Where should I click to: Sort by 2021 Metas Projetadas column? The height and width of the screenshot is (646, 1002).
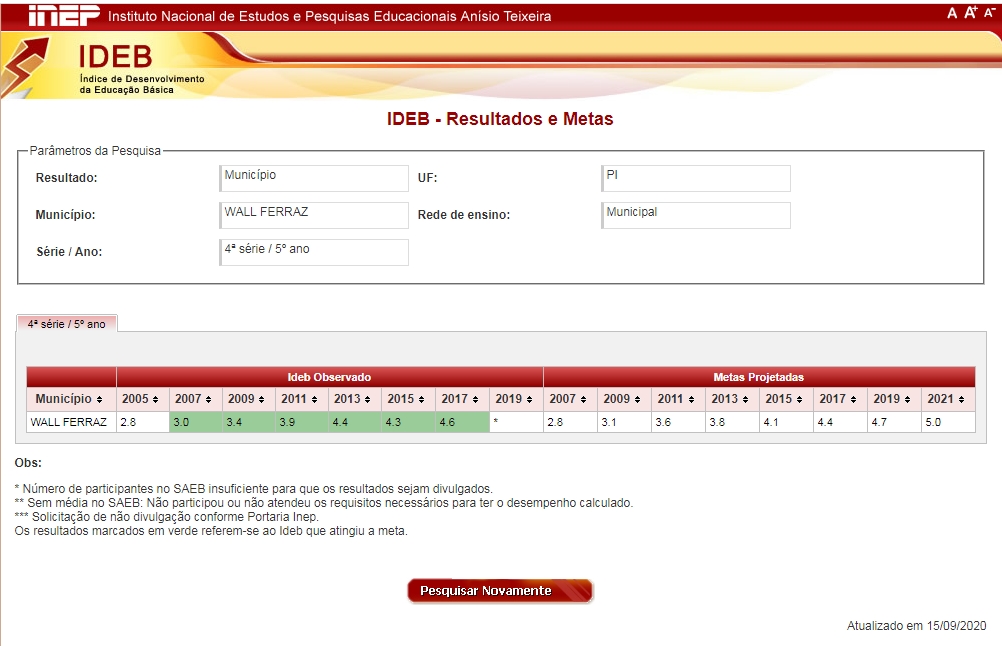tap(947, 399)
